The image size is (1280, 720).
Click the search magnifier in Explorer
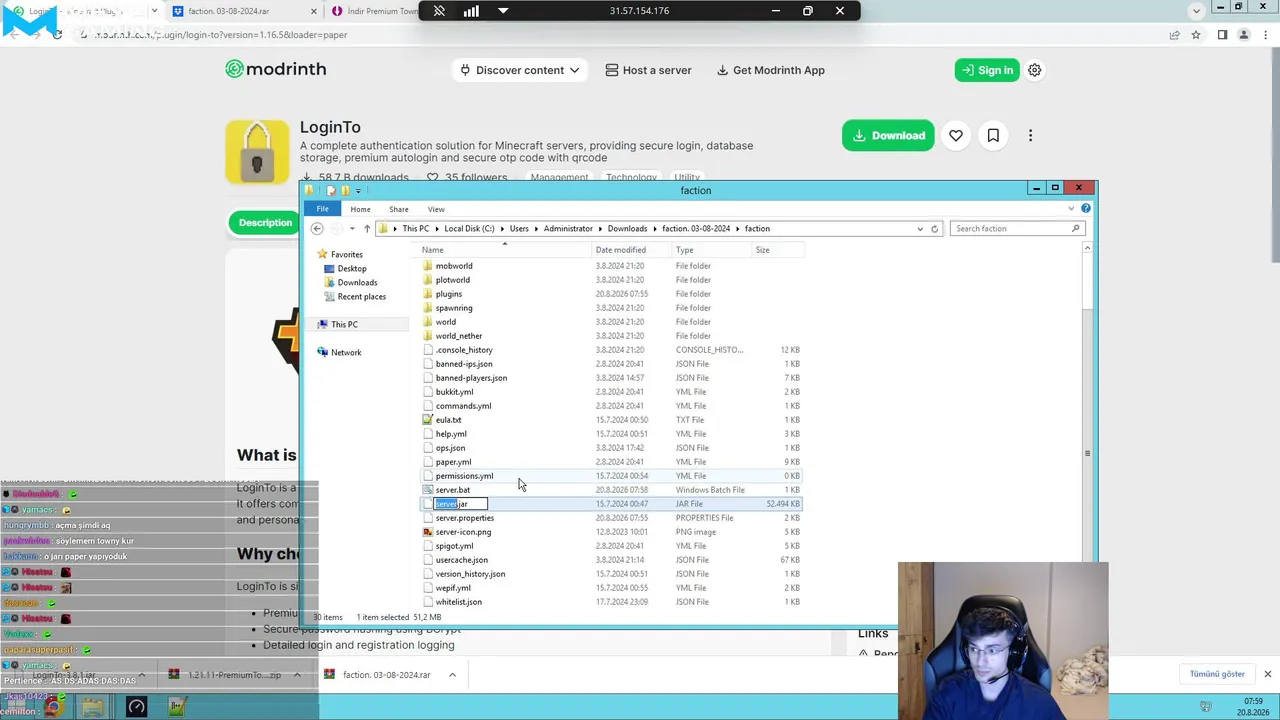tap(1076, 229)
